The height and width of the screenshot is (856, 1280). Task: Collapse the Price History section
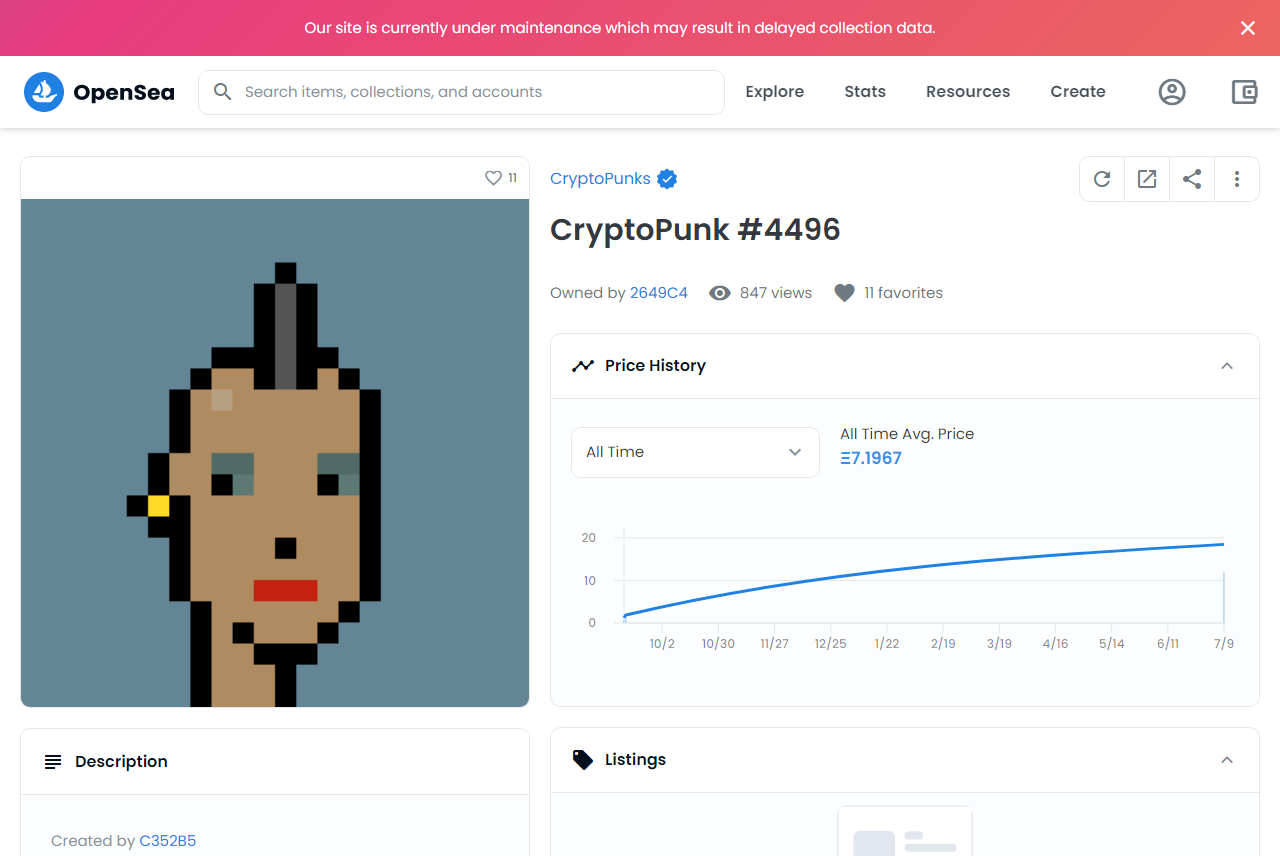(1227, 366)
